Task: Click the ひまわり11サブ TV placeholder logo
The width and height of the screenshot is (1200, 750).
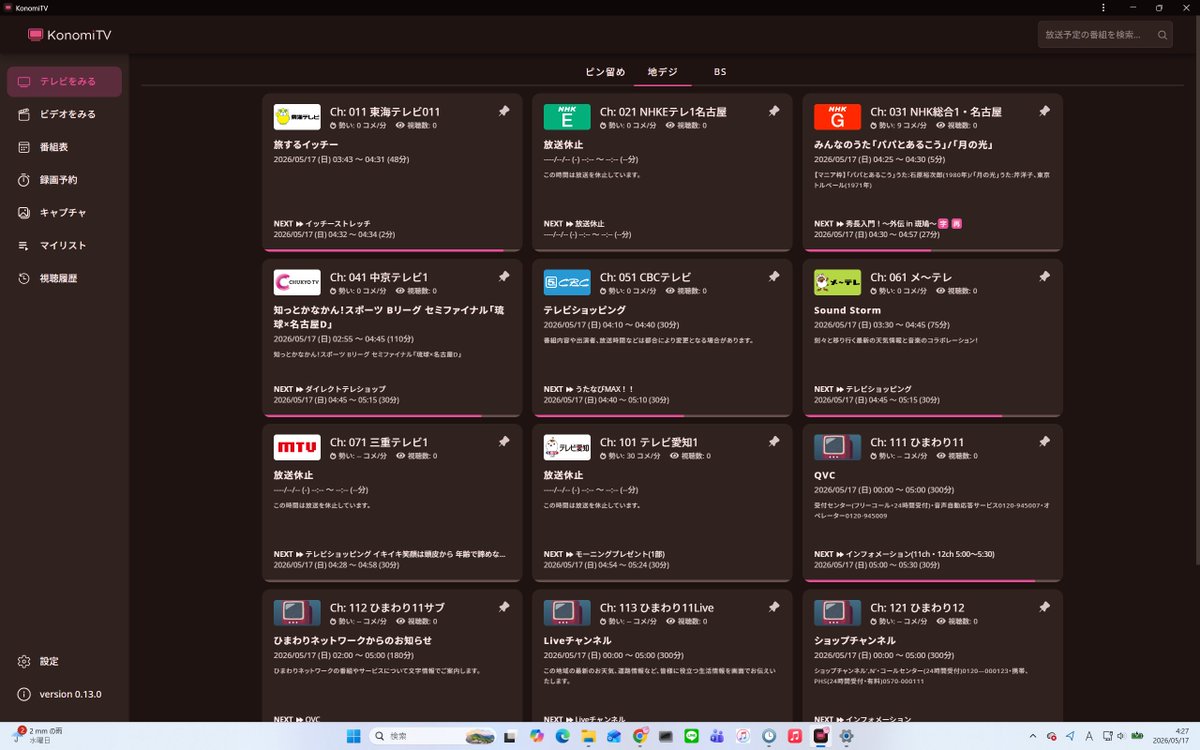Action: [297, 612]
